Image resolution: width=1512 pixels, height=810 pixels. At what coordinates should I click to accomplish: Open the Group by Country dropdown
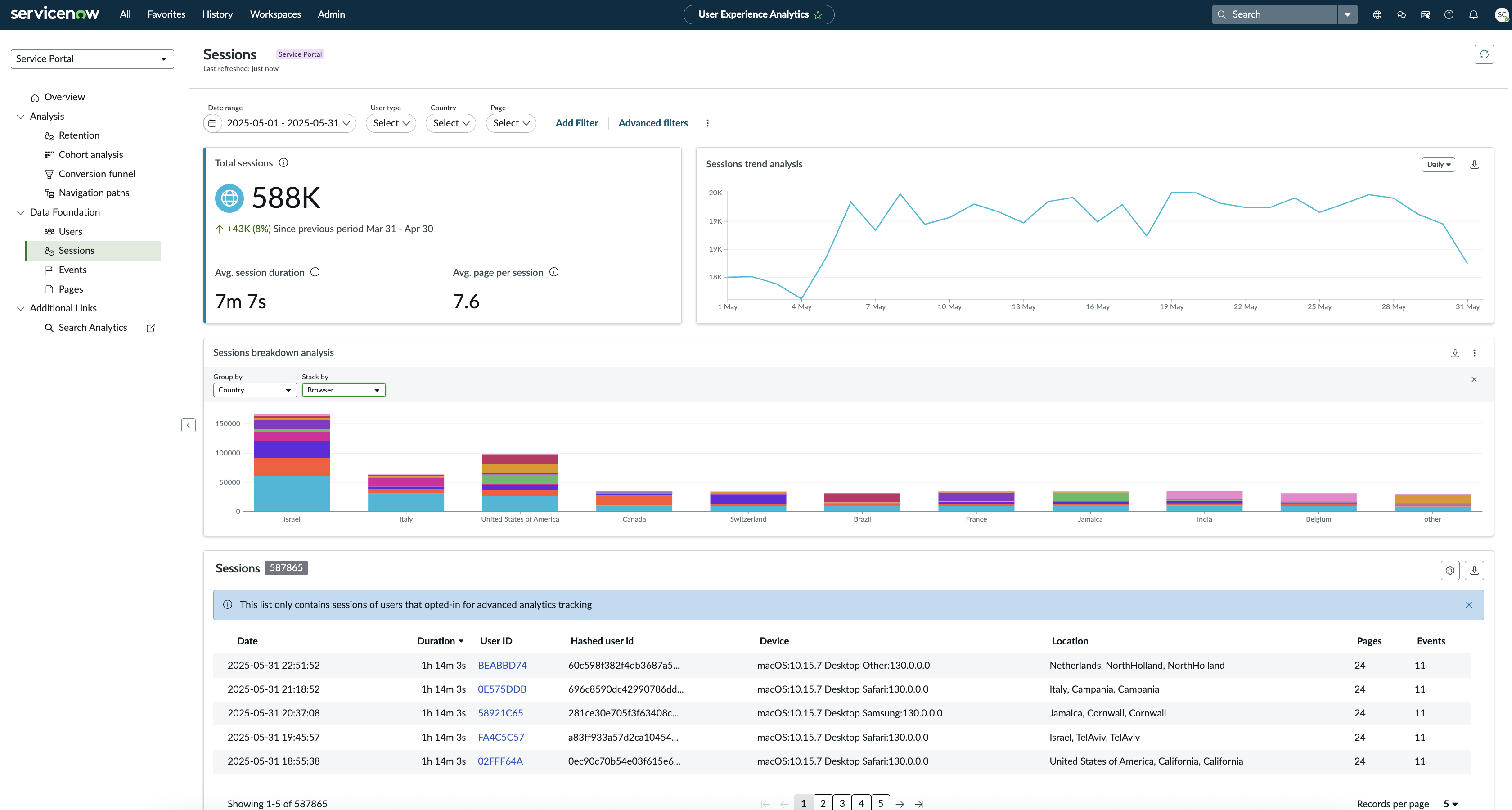[x=255, y=390]
